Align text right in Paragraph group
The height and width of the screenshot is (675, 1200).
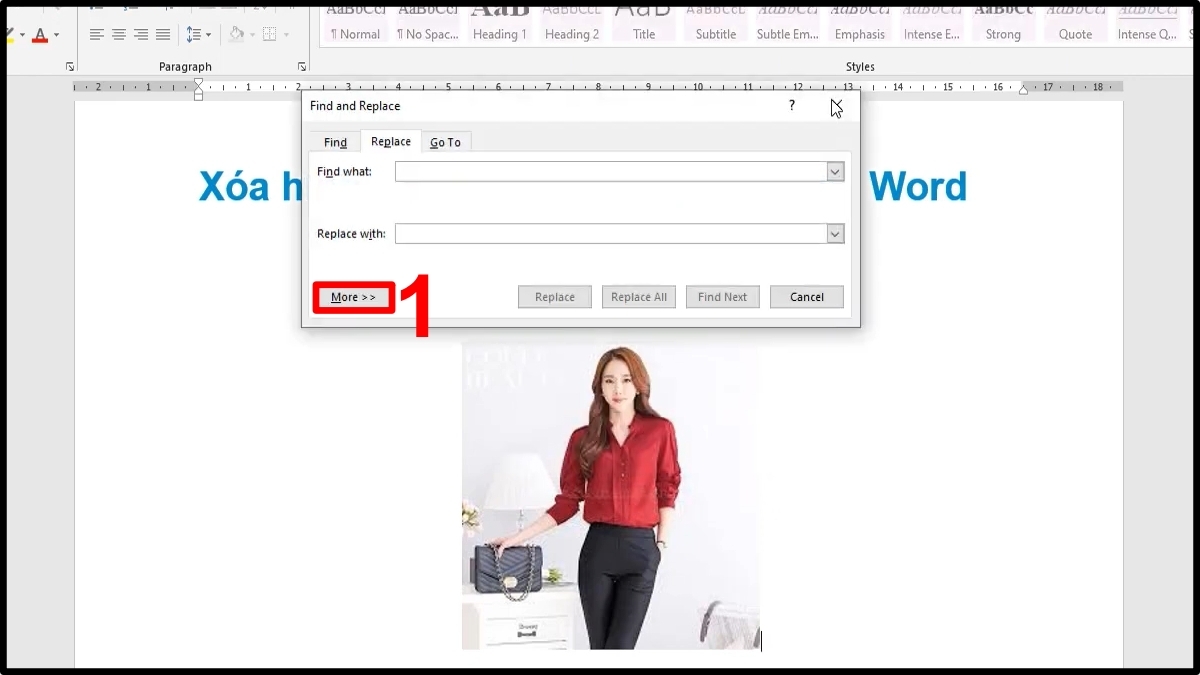[x=141, y=35]
